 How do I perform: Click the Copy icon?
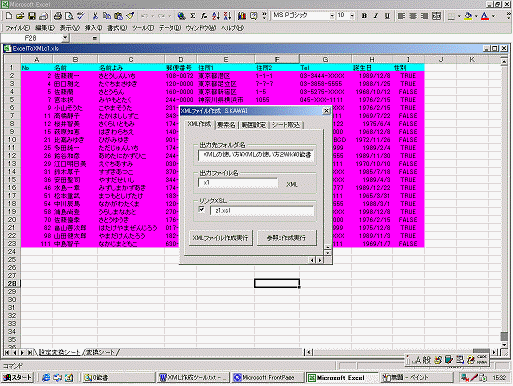point(107,16)
